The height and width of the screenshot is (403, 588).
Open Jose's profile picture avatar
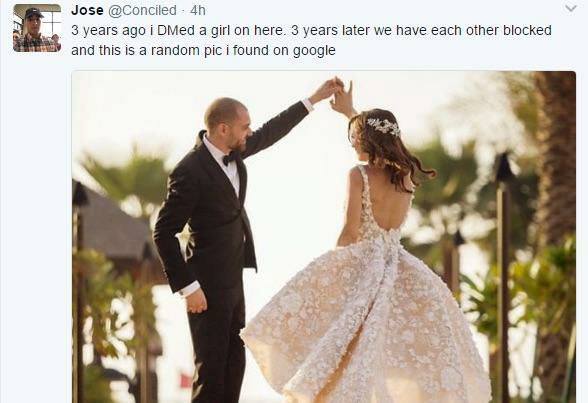37,28
